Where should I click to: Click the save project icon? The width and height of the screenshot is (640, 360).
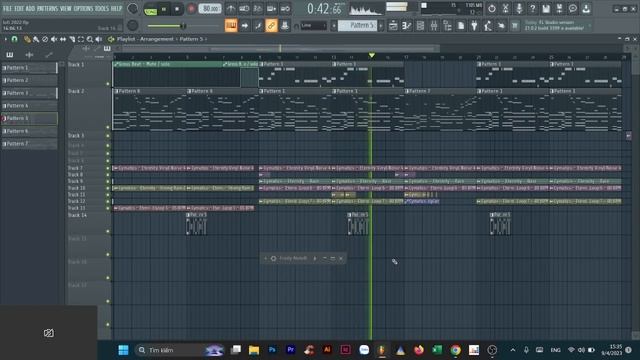[546, 9]
